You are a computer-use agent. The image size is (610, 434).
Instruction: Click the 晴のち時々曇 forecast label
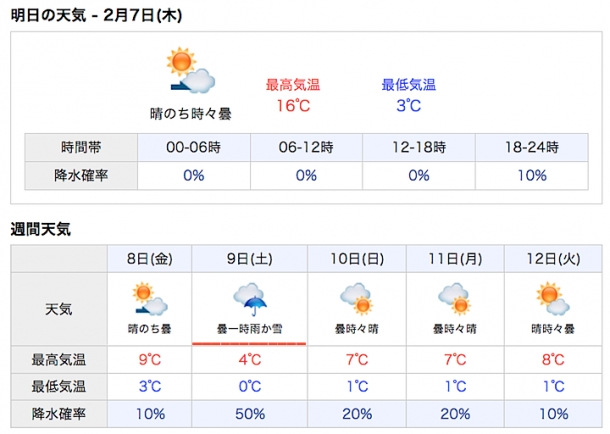pos(191,114)
